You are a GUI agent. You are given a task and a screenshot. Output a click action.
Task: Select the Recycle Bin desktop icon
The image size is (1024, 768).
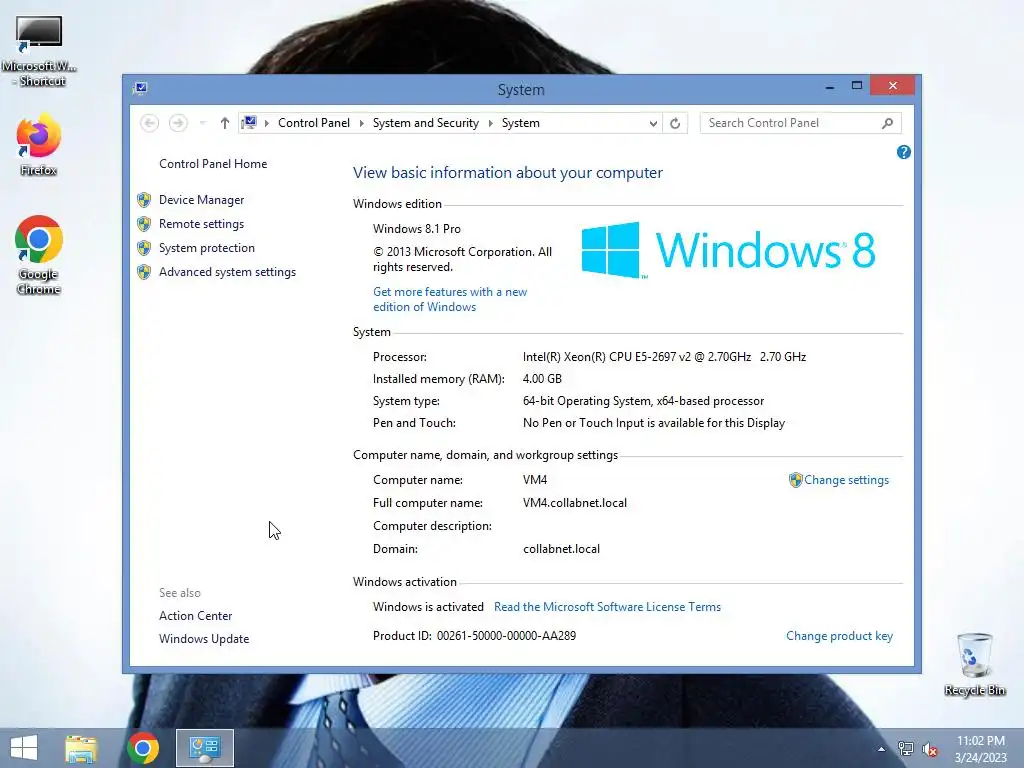tap(975, 665)
